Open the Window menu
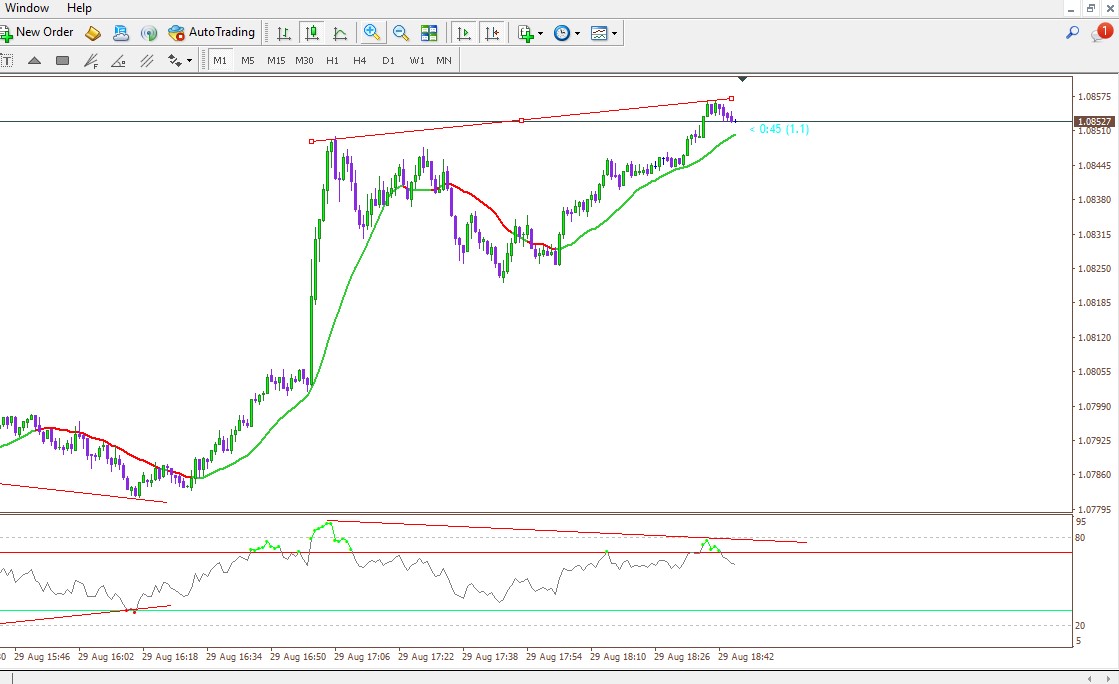The width and height of the screenshot is (1119, 684). tap(27, 8)
